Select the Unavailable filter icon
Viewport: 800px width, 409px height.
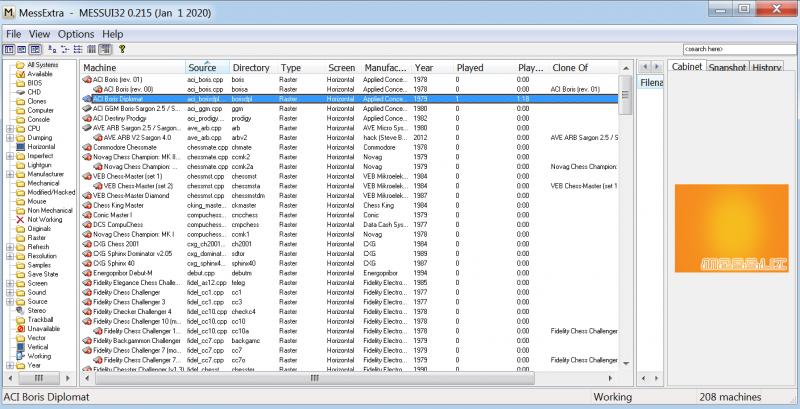click(42, 328)
